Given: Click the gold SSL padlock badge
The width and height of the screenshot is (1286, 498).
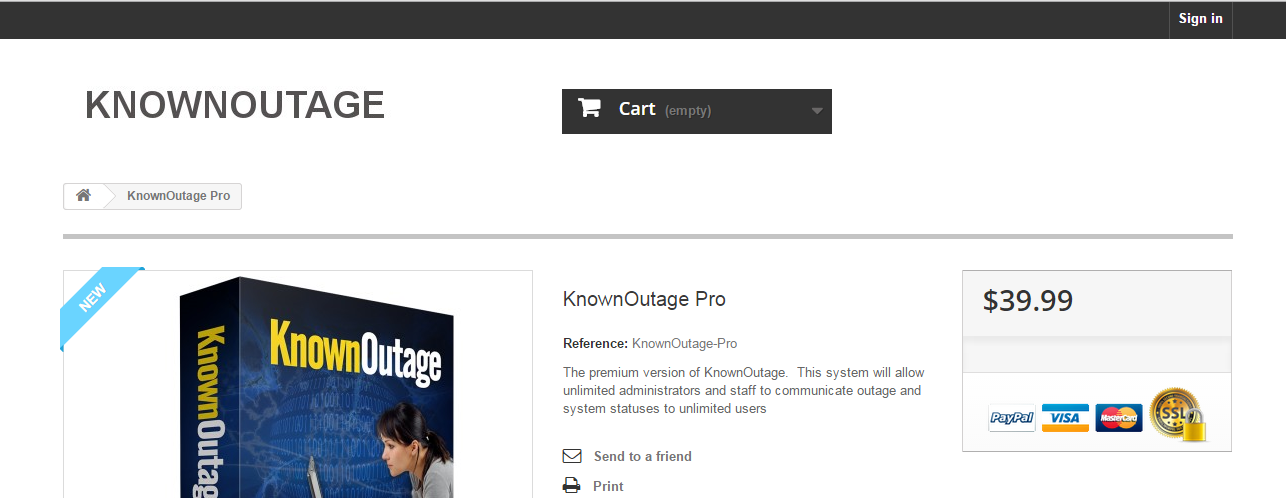Looking at the screenshot, I should [1177, 414].
